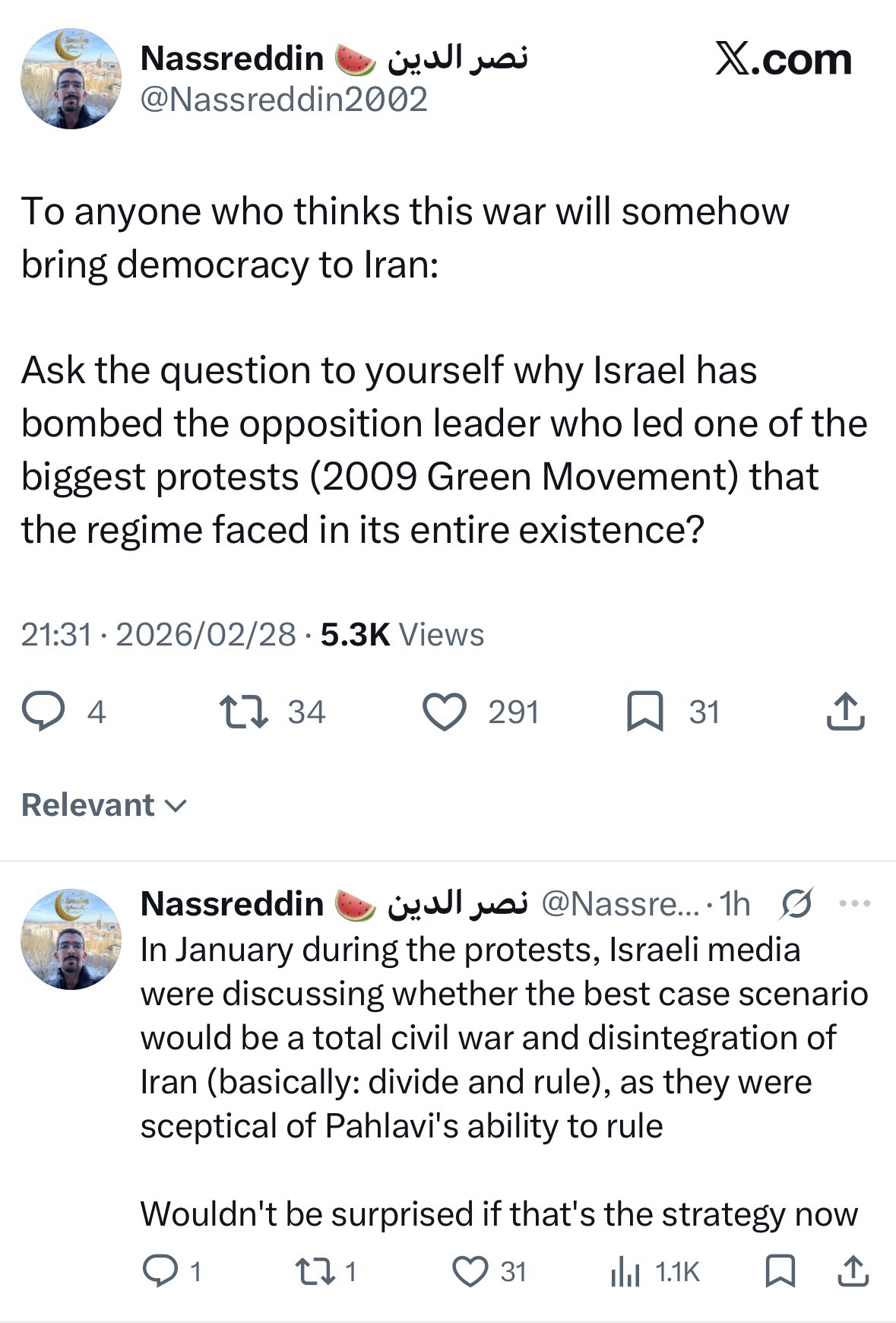View analytics for the reply with 1.1K views
Viewport: 896px width, 1323px height.
tap(625, 1271)
